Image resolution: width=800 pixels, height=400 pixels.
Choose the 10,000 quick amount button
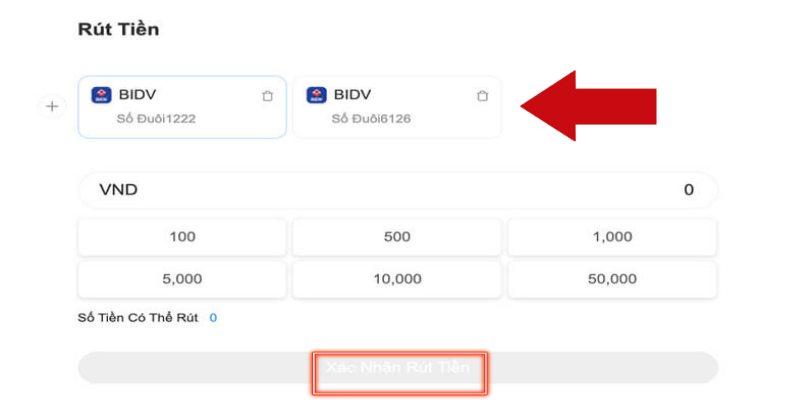click(x=397, y=279)
